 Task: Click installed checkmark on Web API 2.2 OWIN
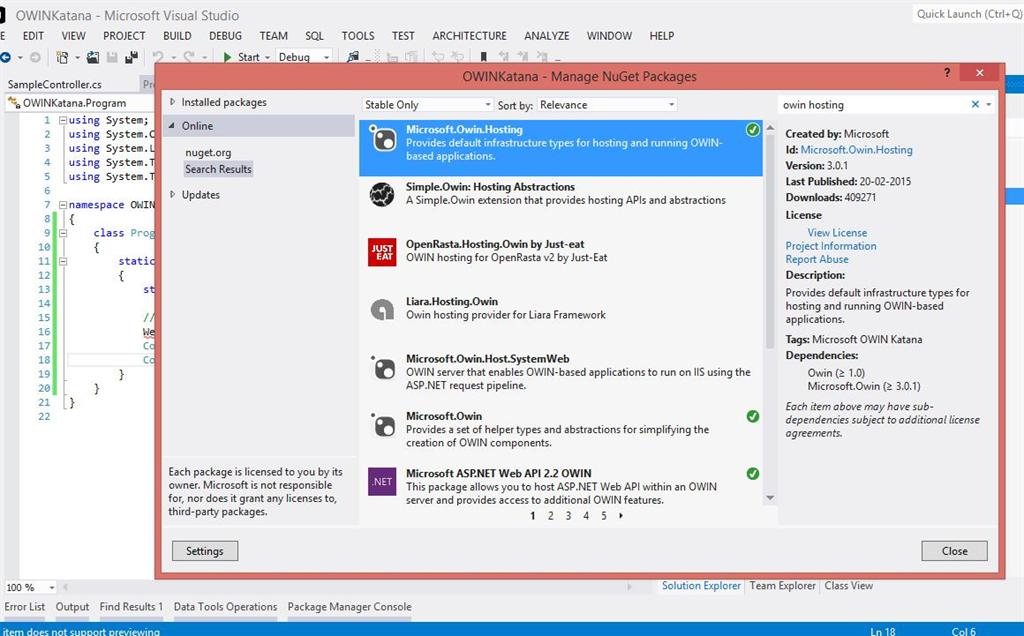pyautogui.click(x=752, y=473)
